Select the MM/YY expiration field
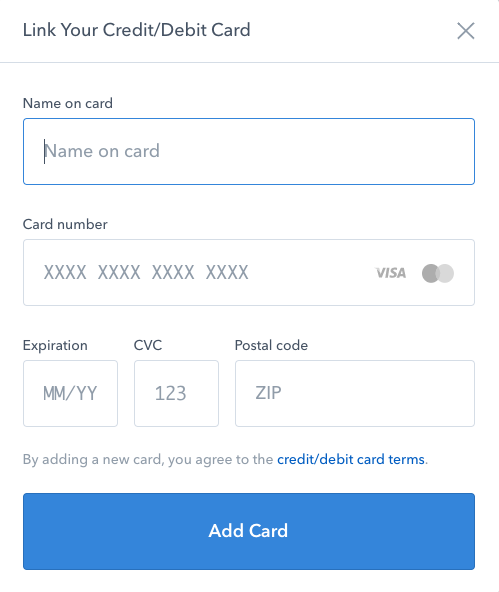The width and height of the screenshot is (499, 592). coord(70,393)
